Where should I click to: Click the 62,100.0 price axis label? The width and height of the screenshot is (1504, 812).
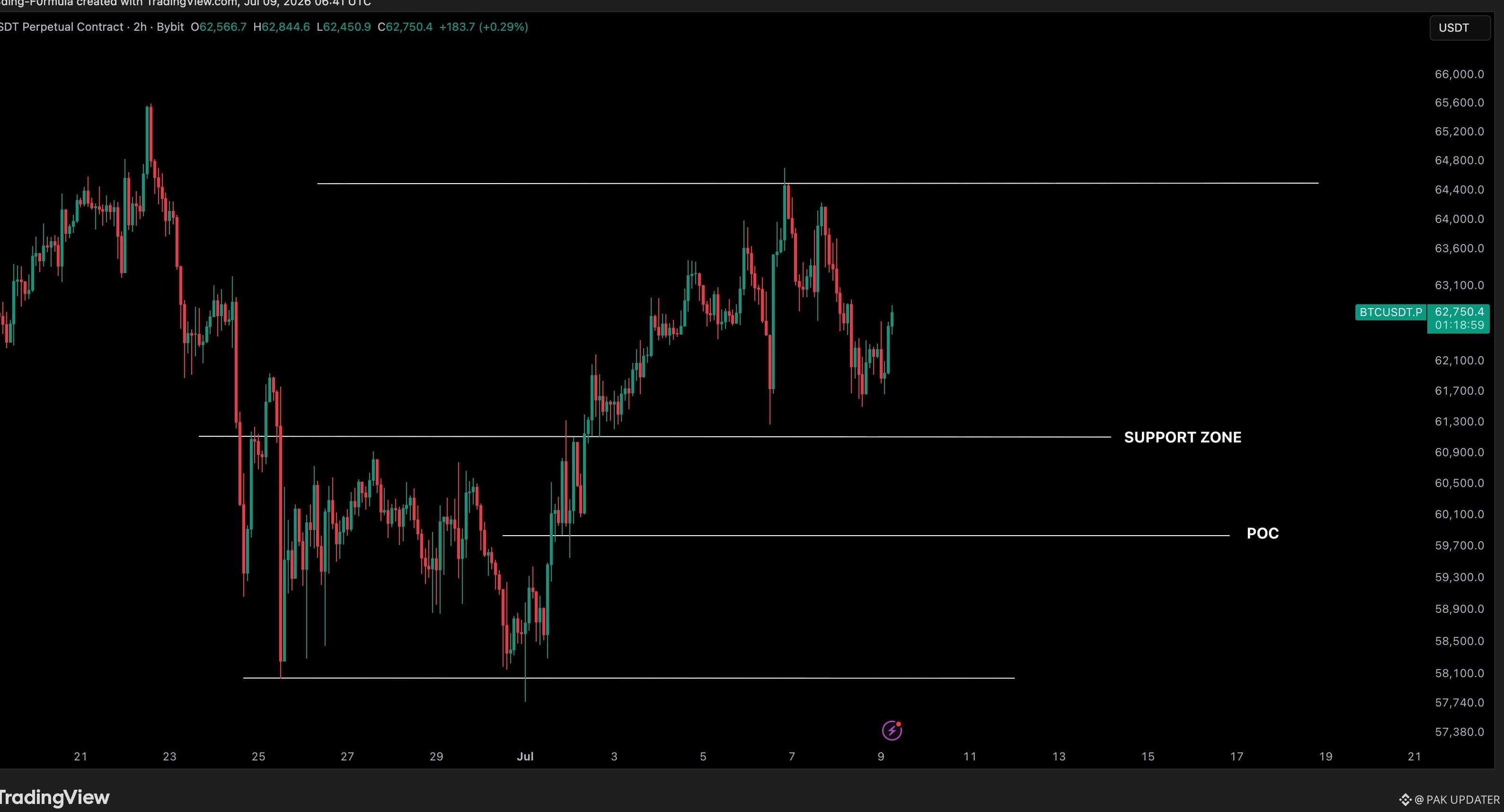pyautogui.click(x=1459, y=361)
